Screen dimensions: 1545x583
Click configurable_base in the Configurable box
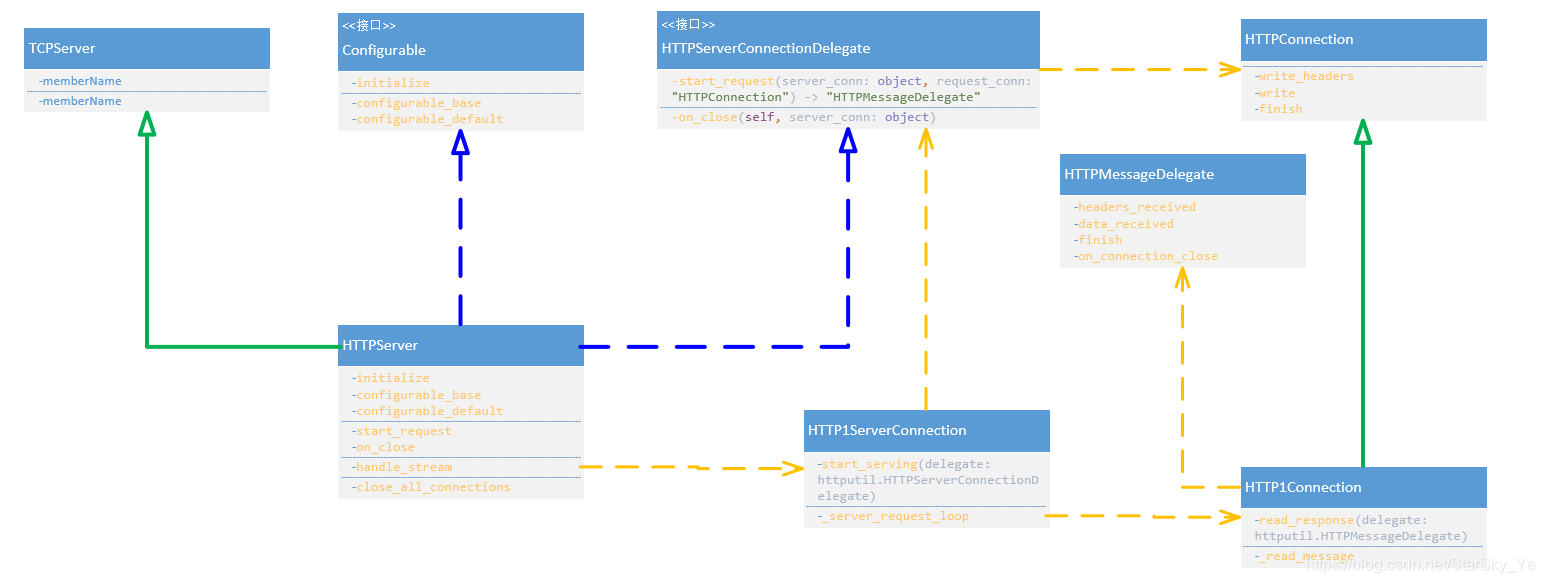pos(419,103)
